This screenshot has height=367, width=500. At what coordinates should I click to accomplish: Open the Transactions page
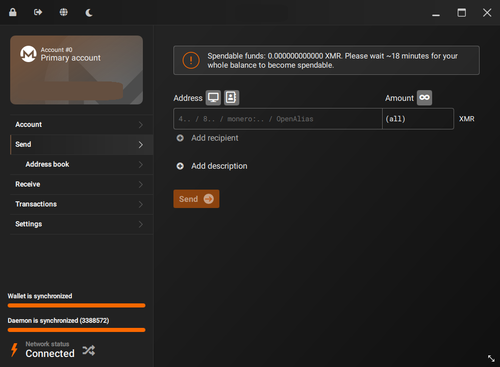(x=82, y=204)
